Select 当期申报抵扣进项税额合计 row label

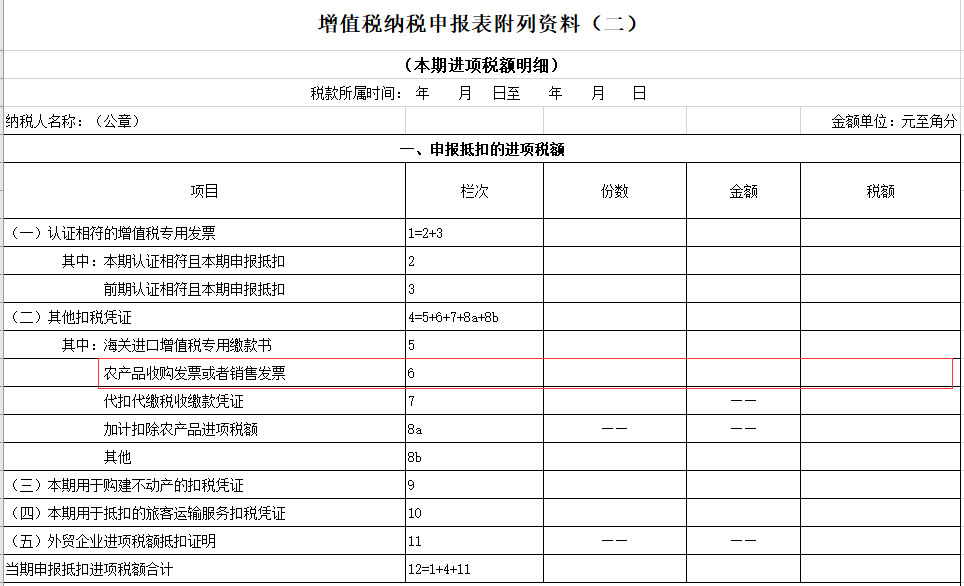[89, 569]
